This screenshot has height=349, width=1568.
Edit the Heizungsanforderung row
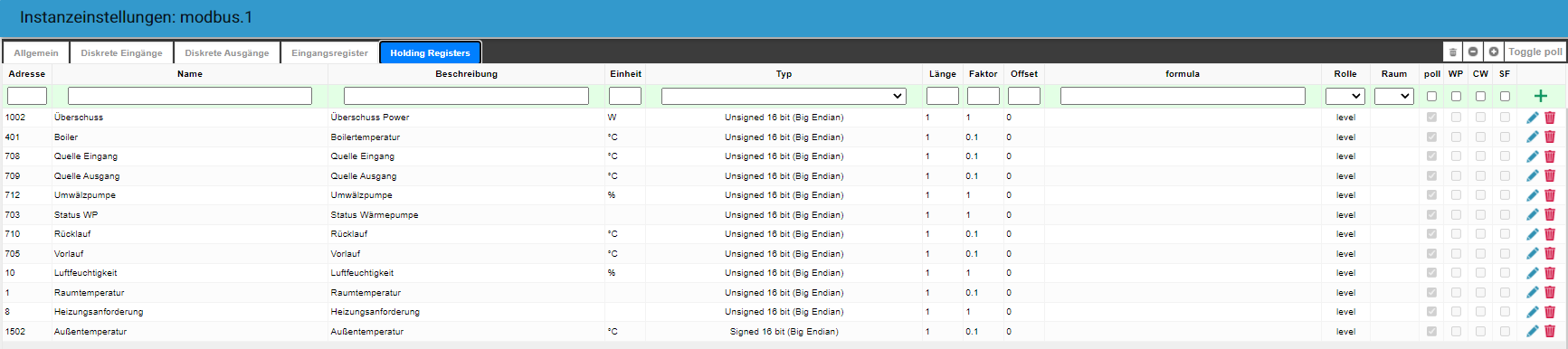tap(1532, 312)
